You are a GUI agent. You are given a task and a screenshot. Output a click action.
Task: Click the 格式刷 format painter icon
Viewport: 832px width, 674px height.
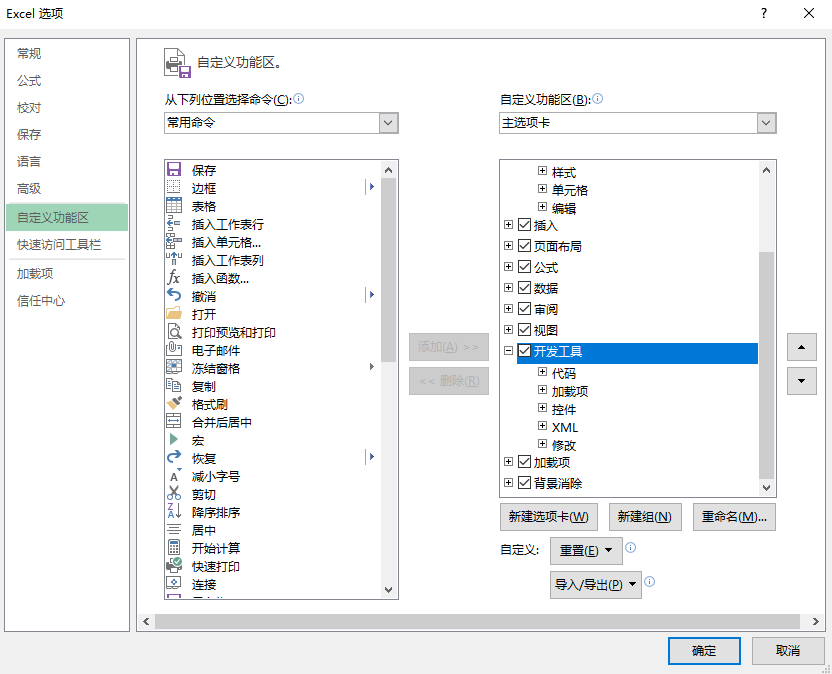(x=174, y=404)
